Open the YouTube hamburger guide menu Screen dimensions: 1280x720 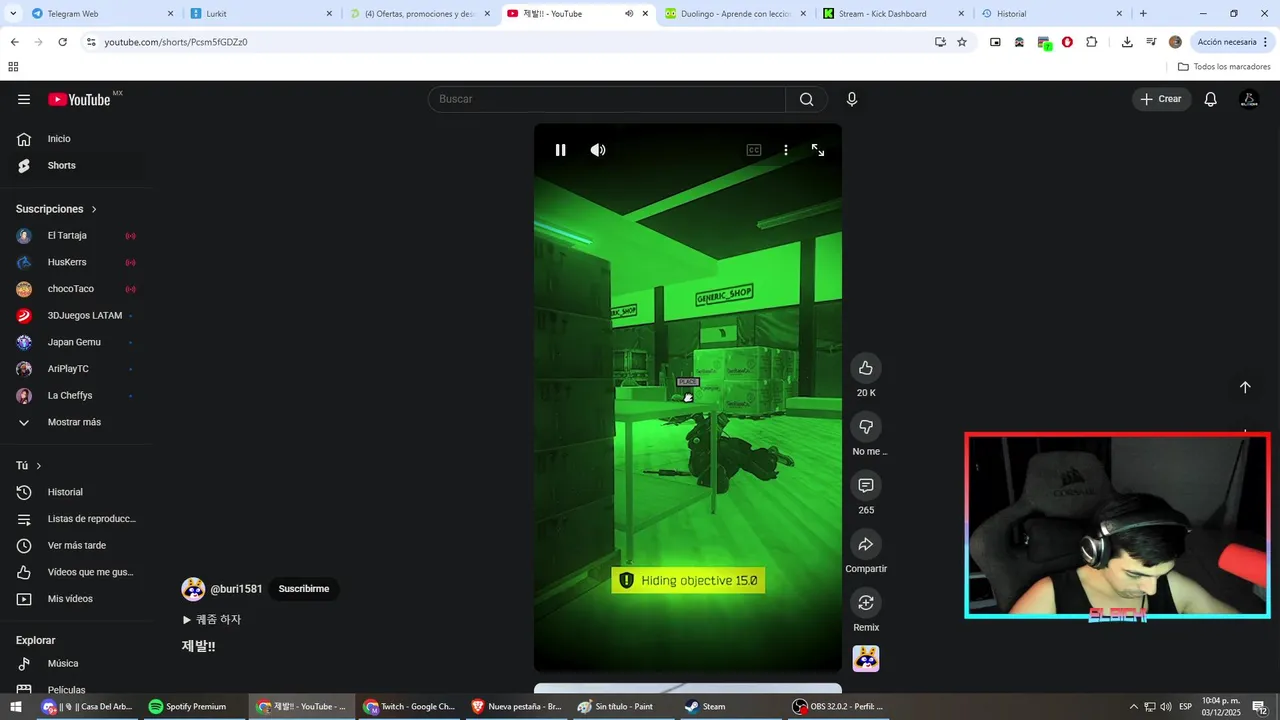(24, 99)
